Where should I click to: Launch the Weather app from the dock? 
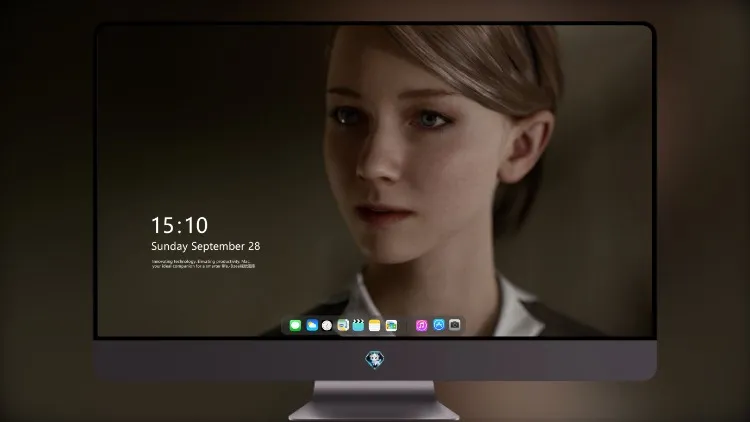click(312, 325)
